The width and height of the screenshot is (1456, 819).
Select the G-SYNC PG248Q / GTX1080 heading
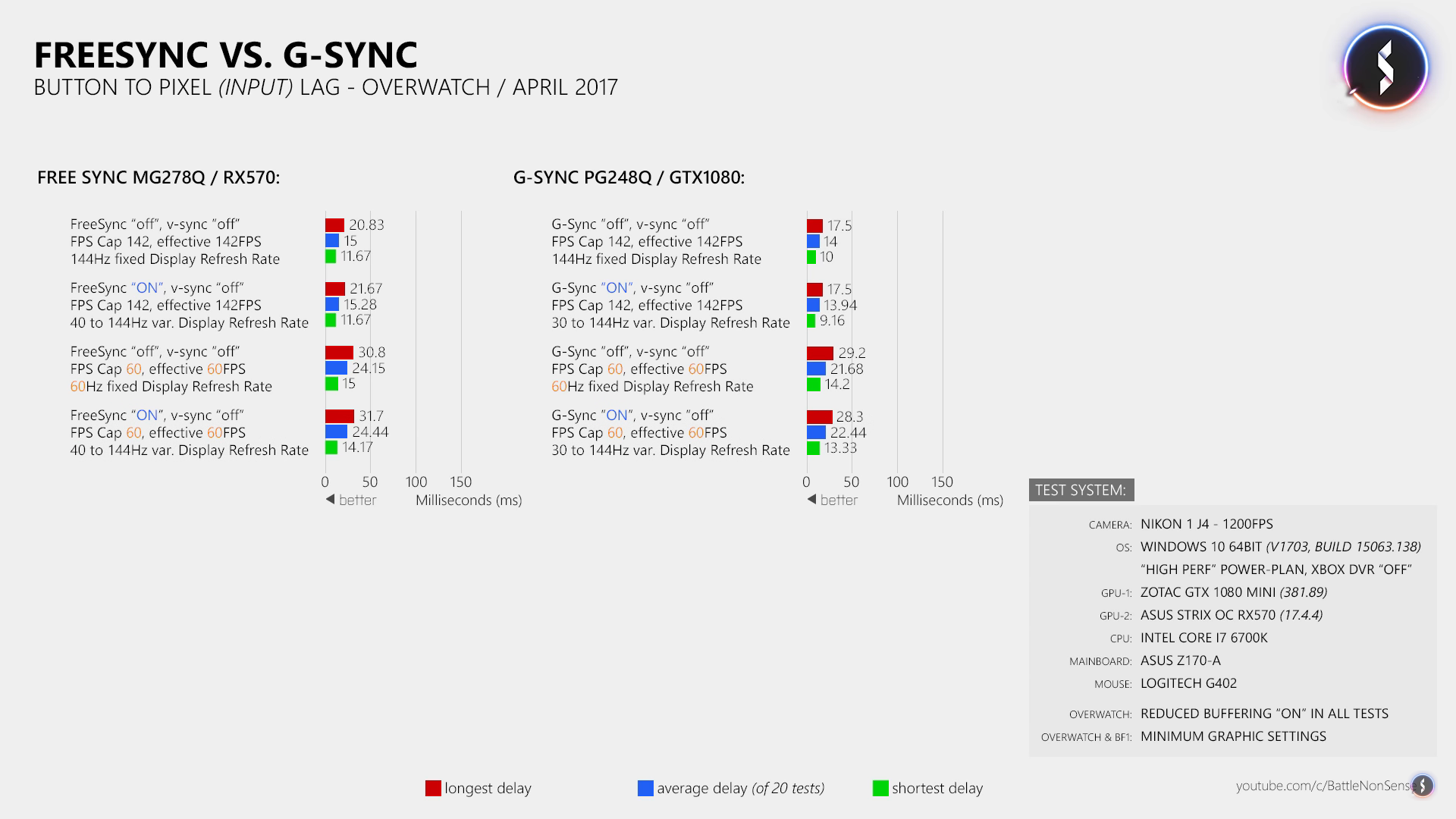(629, 177)
